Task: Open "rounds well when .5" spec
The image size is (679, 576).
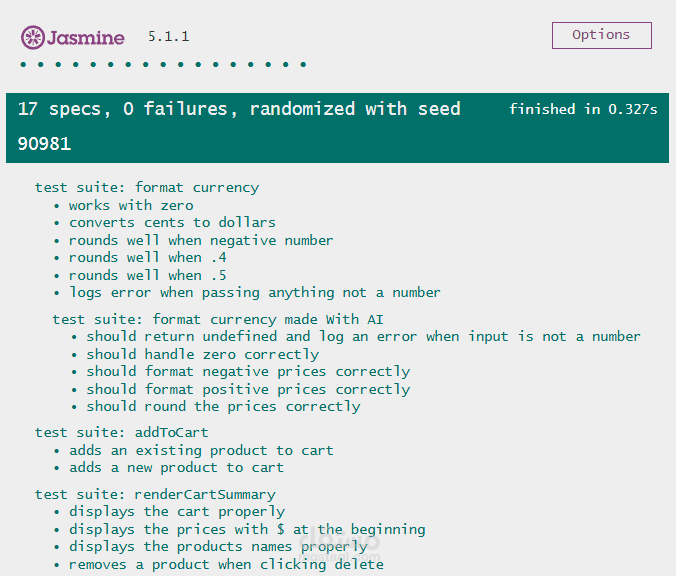Action: point(147,275)
